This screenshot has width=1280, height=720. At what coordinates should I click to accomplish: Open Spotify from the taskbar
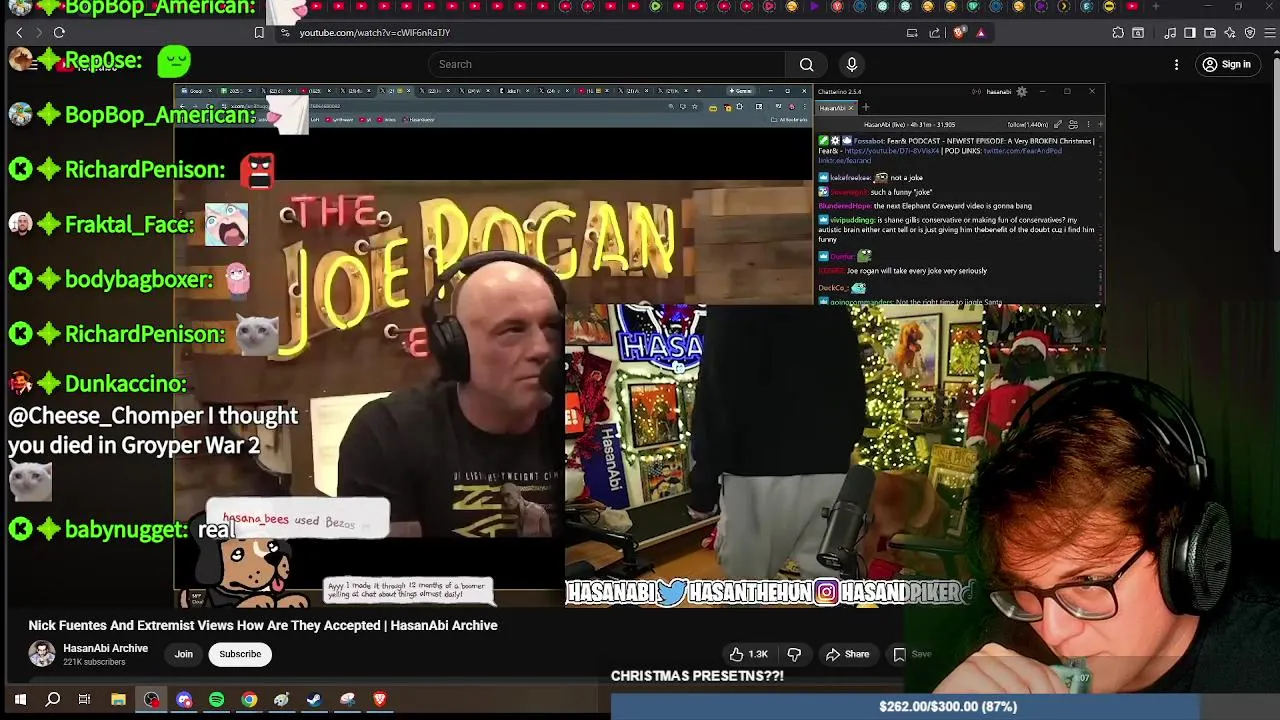[217, 700]
